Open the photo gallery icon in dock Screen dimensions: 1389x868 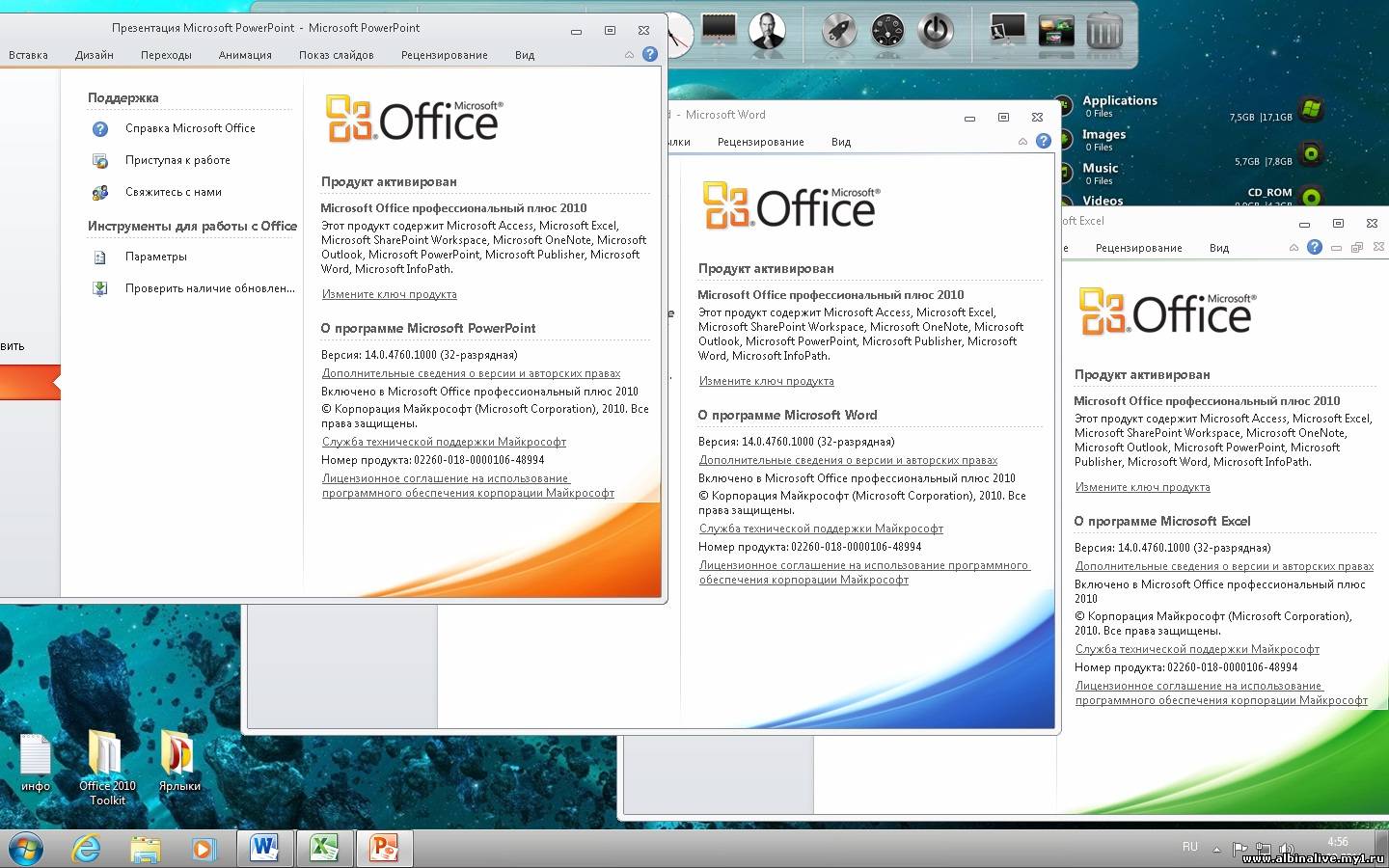point(1056,31)
